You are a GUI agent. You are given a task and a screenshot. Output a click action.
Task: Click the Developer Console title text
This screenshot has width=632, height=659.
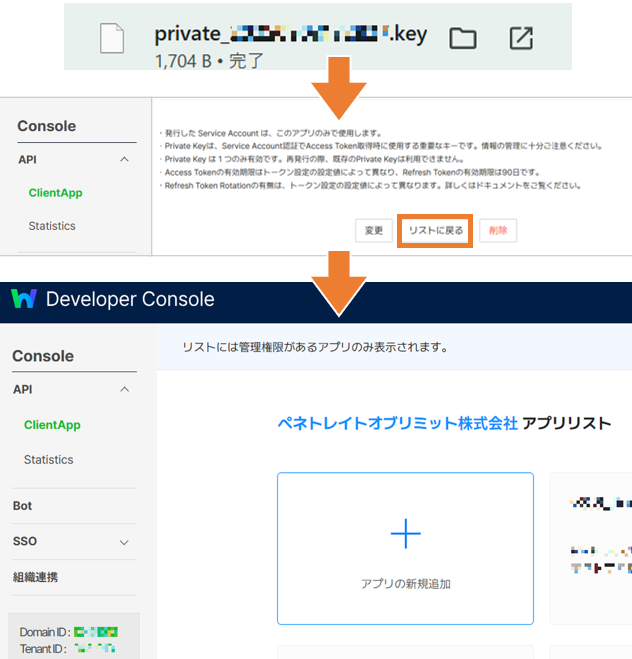tap(130, 299)
